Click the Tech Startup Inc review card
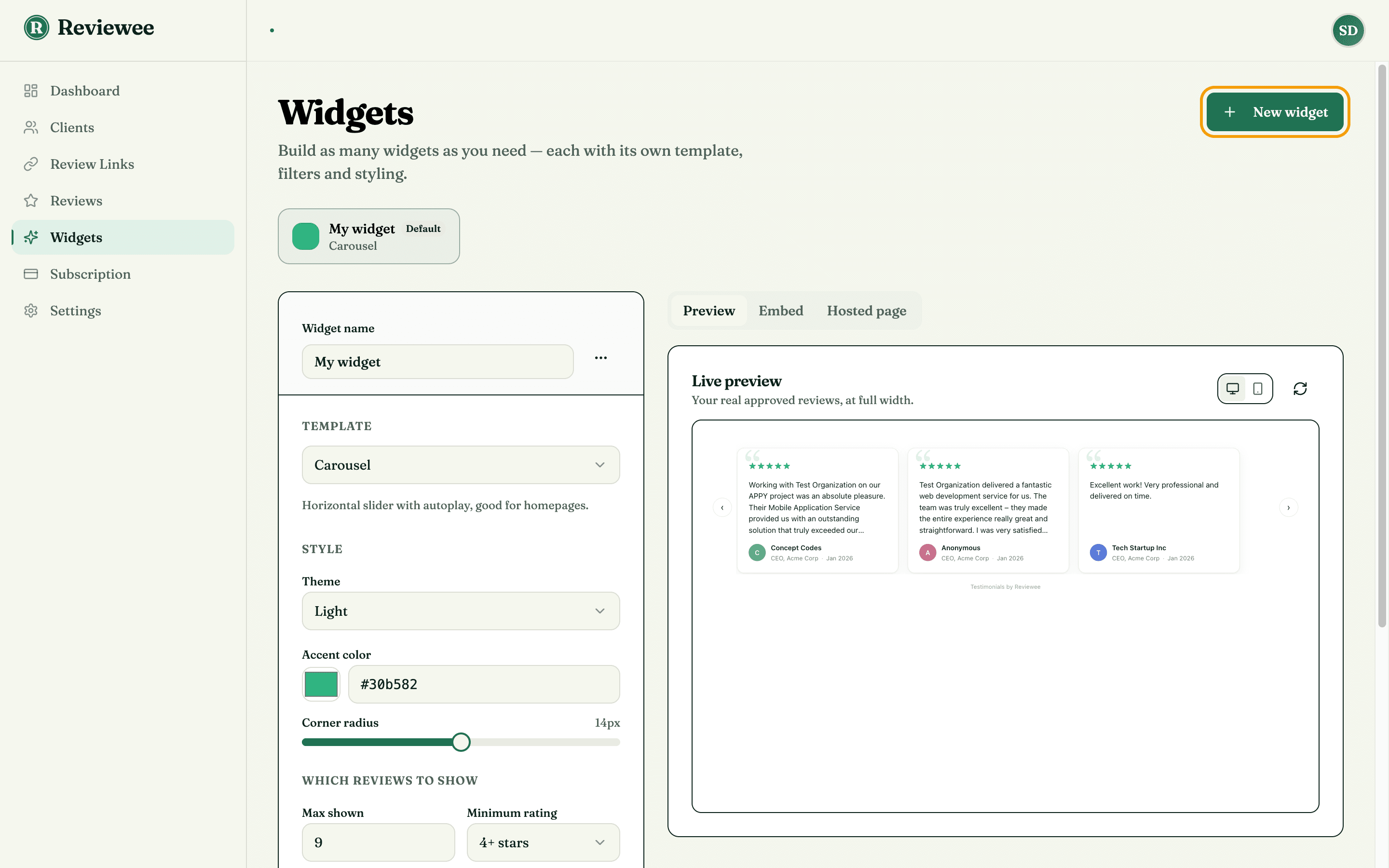Viewport: 1389px width, 868px height. [1159, 510]
